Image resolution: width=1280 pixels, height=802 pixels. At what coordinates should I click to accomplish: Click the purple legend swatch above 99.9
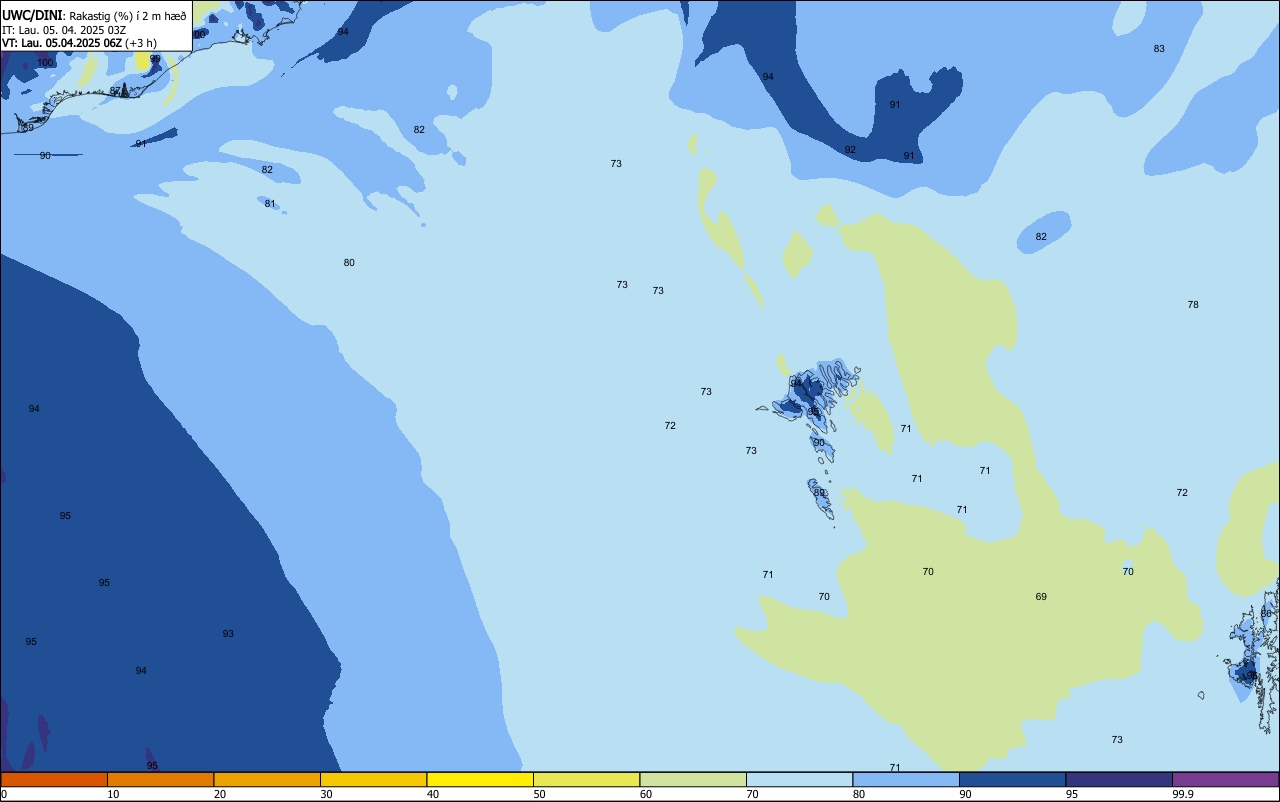1225,779
